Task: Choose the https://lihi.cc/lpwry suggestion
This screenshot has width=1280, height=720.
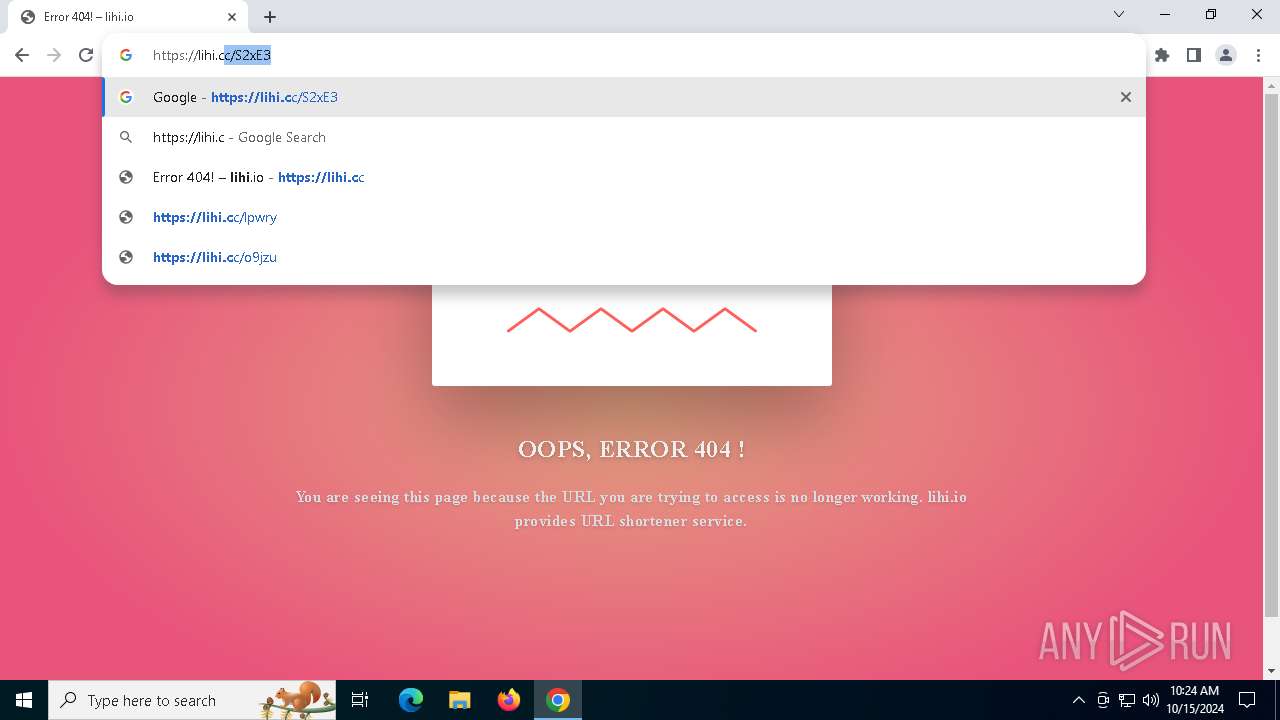Action: [x=624, y=217]
